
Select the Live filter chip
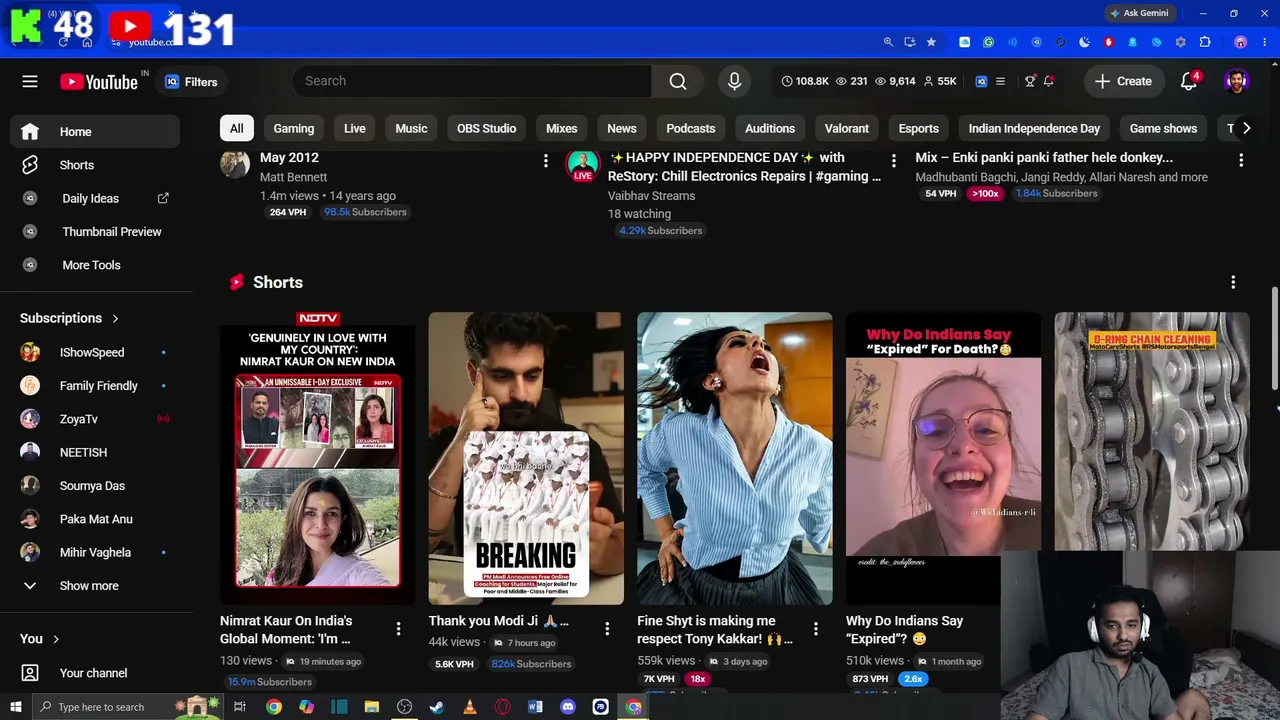[x=355, y=128]
